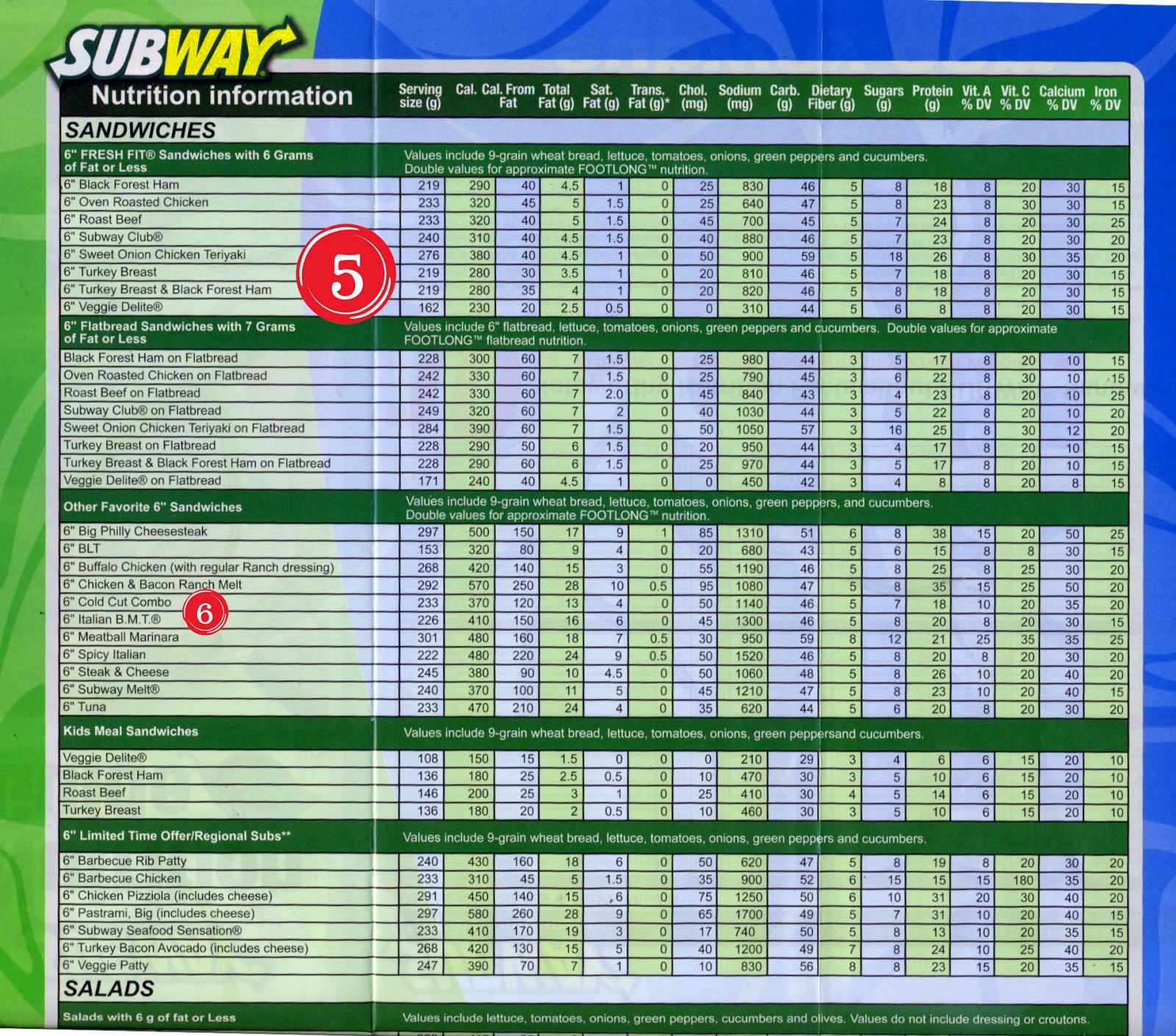
Task: Select the Protein (g) column header
Action: 932,97
